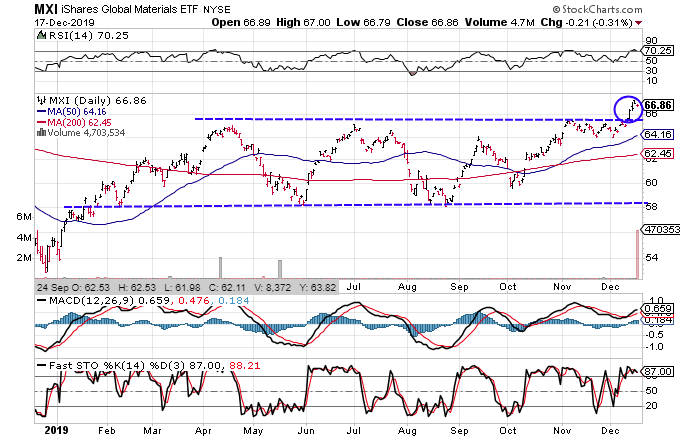Click the bar icon beside Volume 4,703,534
The image size is (680, 440).
pyautogui.click(x=41, y=133)
